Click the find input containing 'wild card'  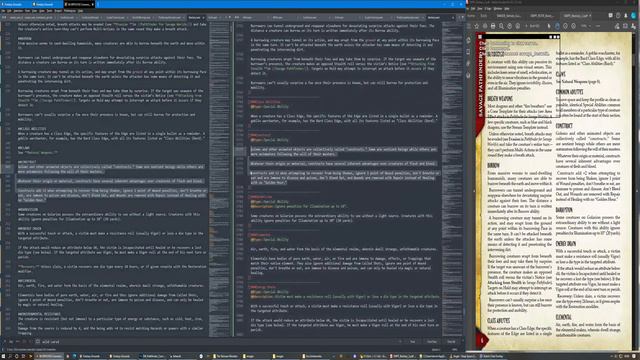[218, 342]
